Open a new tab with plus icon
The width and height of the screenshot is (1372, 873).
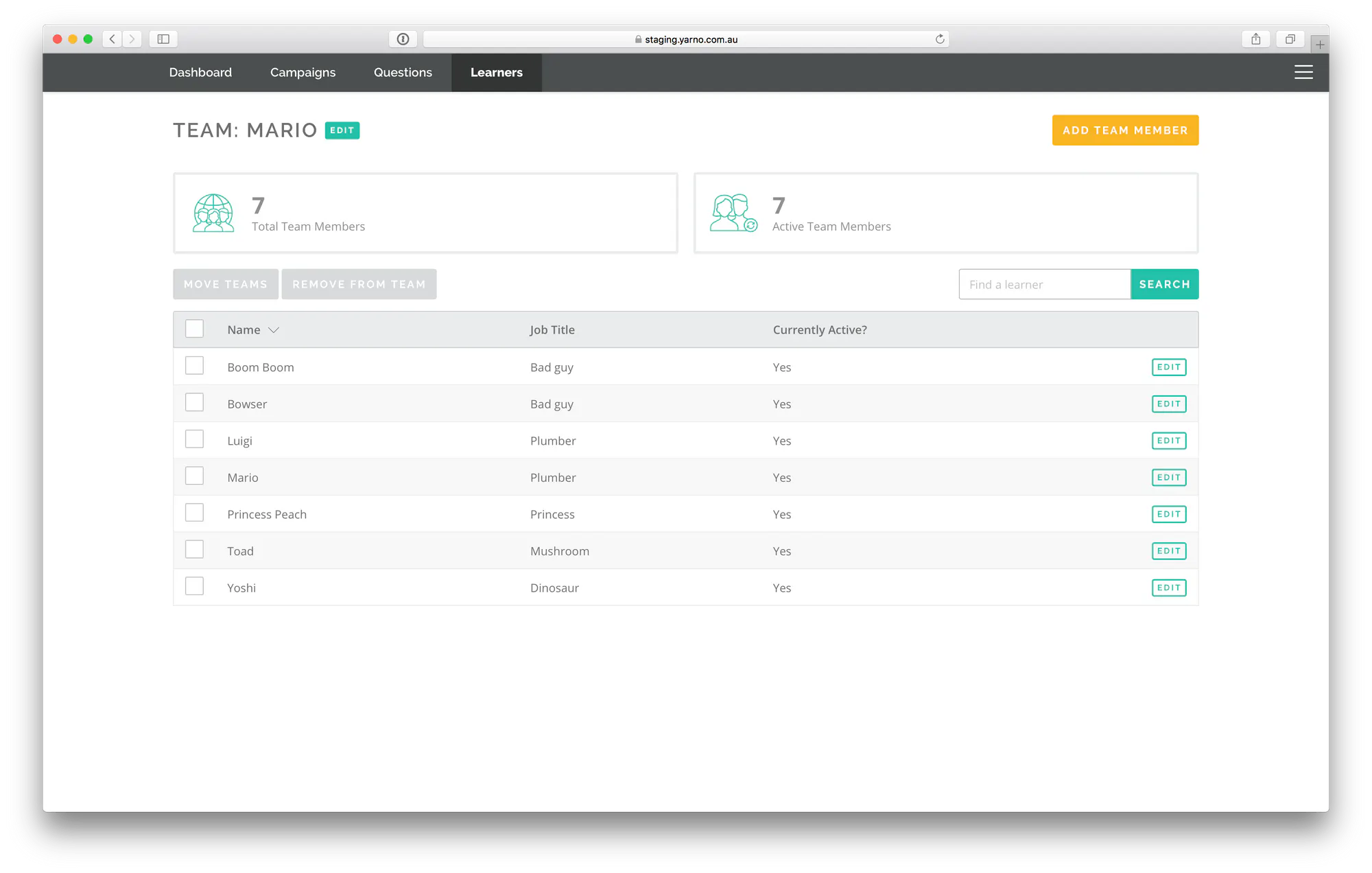click(1320, 45)
